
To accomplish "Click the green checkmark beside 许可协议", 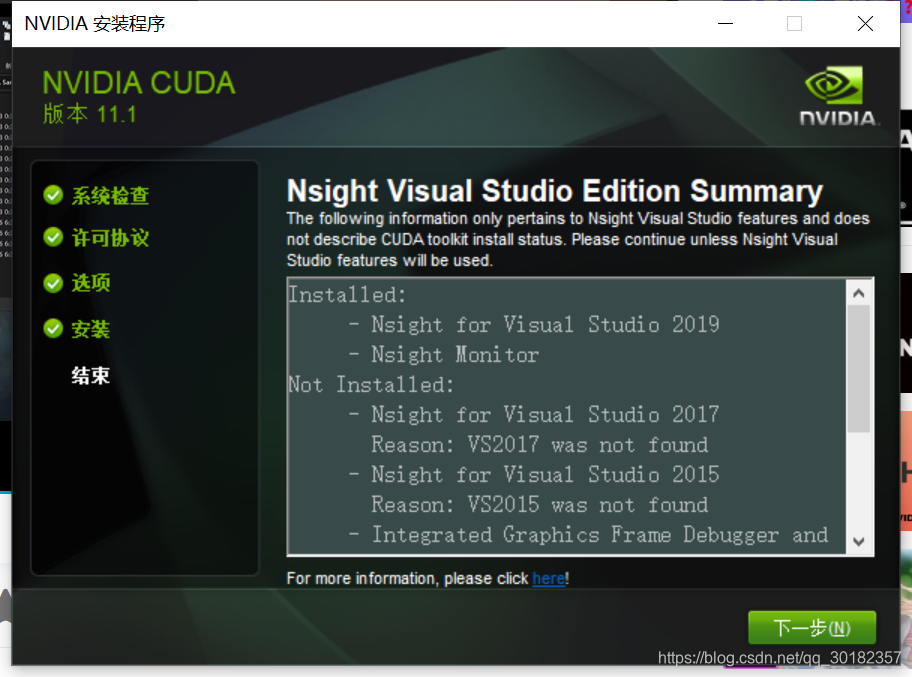I will pos(53,239).
